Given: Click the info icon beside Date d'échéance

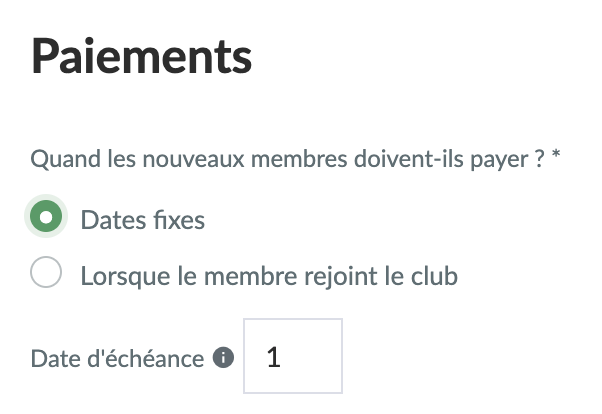Looking at the screenshot, I should (223, 358).
